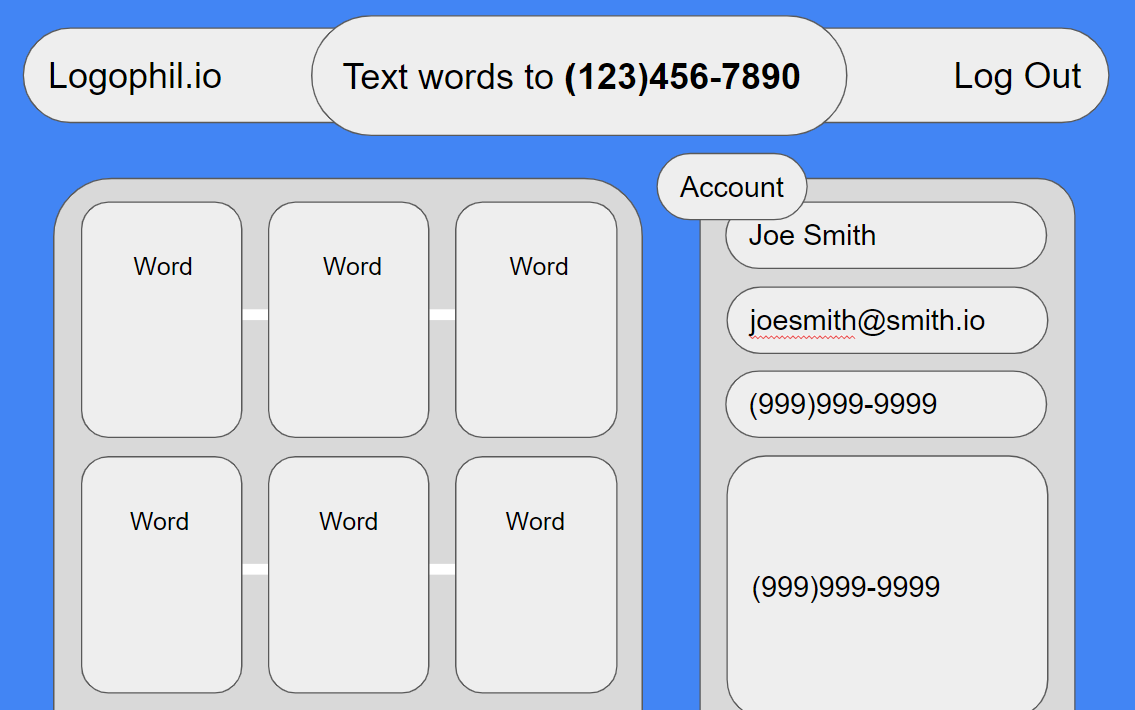The width and height of the screenshot is (1135, 710).
Task: Select the large (999)999-9999 text box
Action: point(886,585)
